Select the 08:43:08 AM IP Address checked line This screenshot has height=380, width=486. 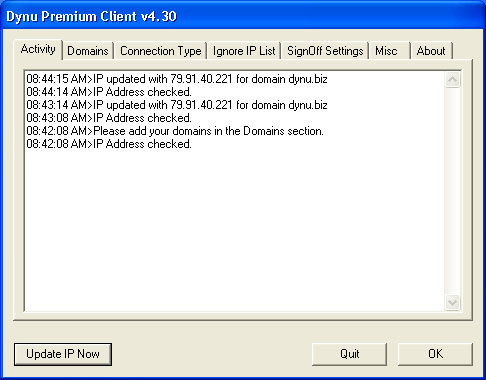pyautogui.click(x=109, y=118)
